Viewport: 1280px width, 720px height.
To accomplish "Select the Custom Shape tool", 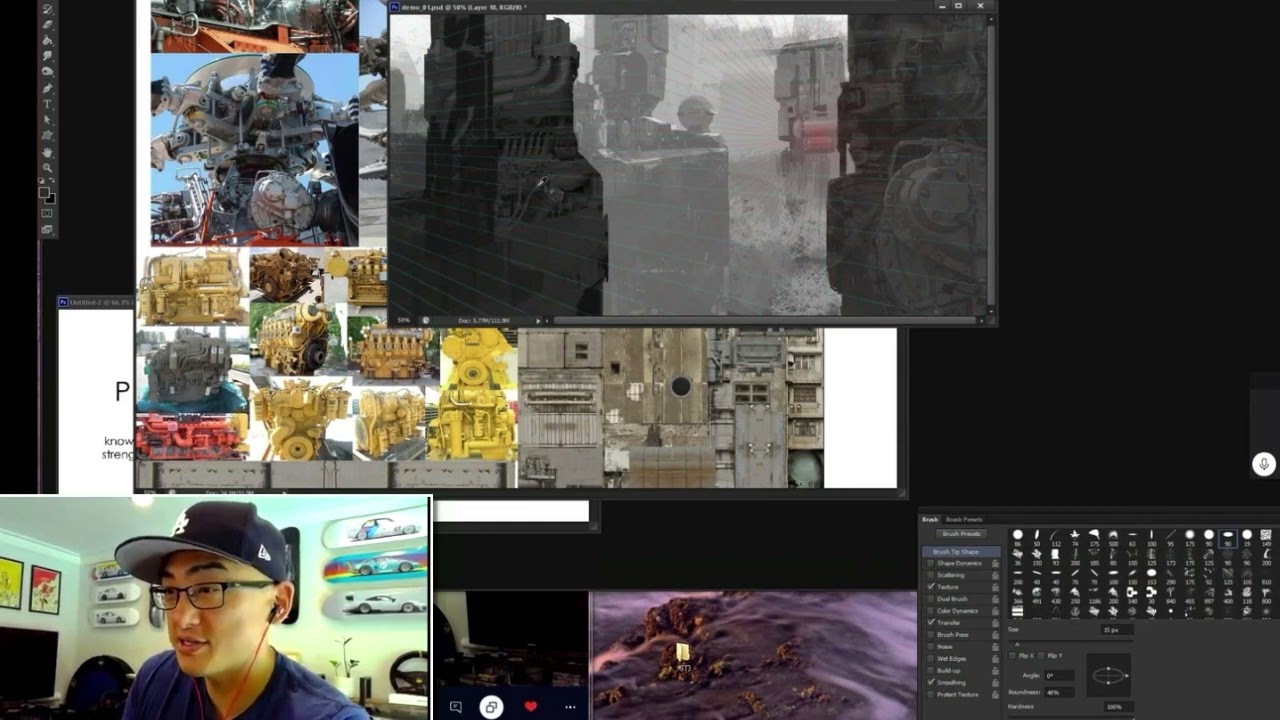I will [x=47, y=135].
